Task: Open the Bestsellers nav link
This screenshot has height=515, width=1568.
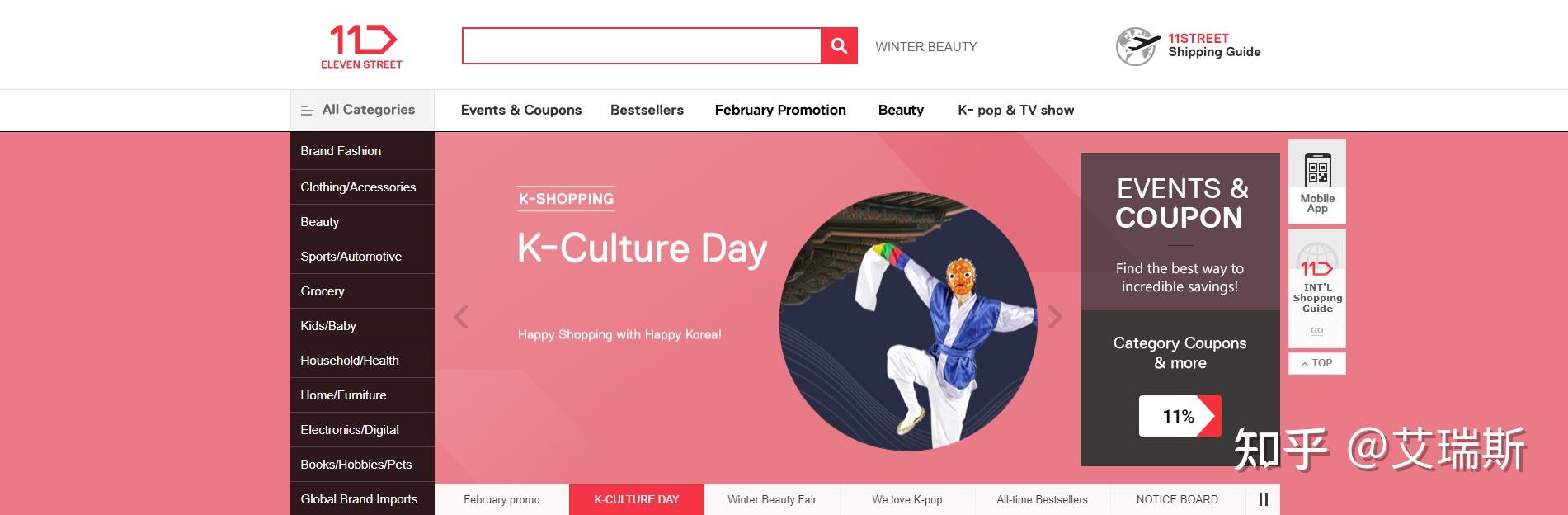Action: [647, 110]
